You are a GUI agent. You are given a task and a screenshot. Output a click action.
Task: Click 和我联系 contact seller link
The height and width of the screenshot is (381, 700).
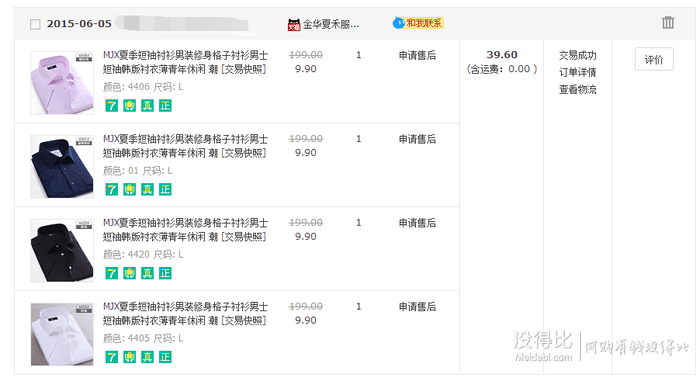[x=424, y=23]
